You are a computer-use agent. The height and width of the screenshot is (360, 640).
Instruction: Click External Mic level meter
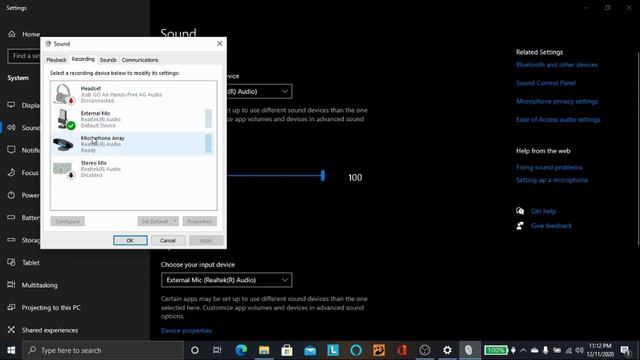point(209,119)
